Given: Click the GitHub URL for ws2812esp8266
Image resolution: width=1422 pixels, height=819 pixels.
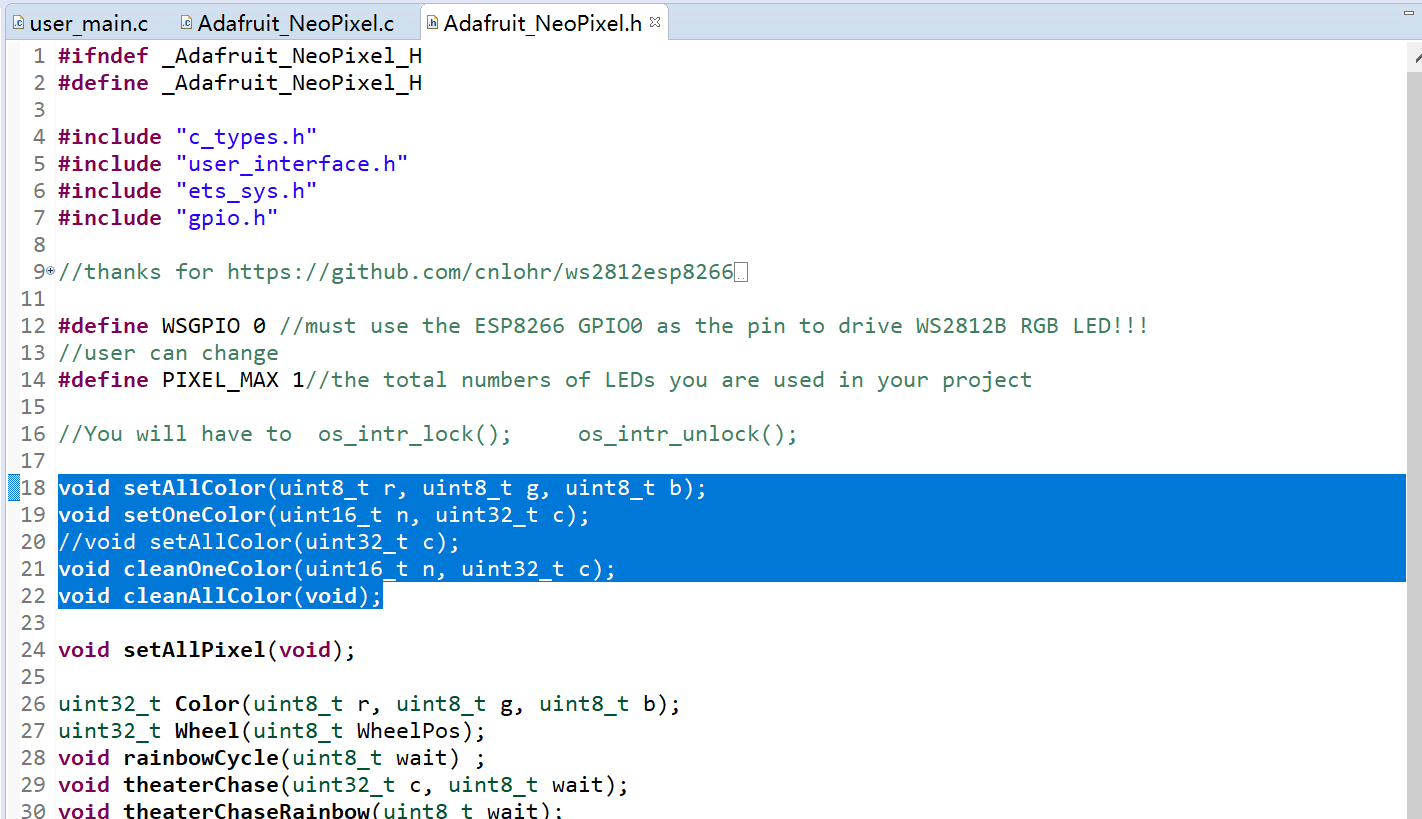Looking at the screenshot, I should [x=480, y=271].
